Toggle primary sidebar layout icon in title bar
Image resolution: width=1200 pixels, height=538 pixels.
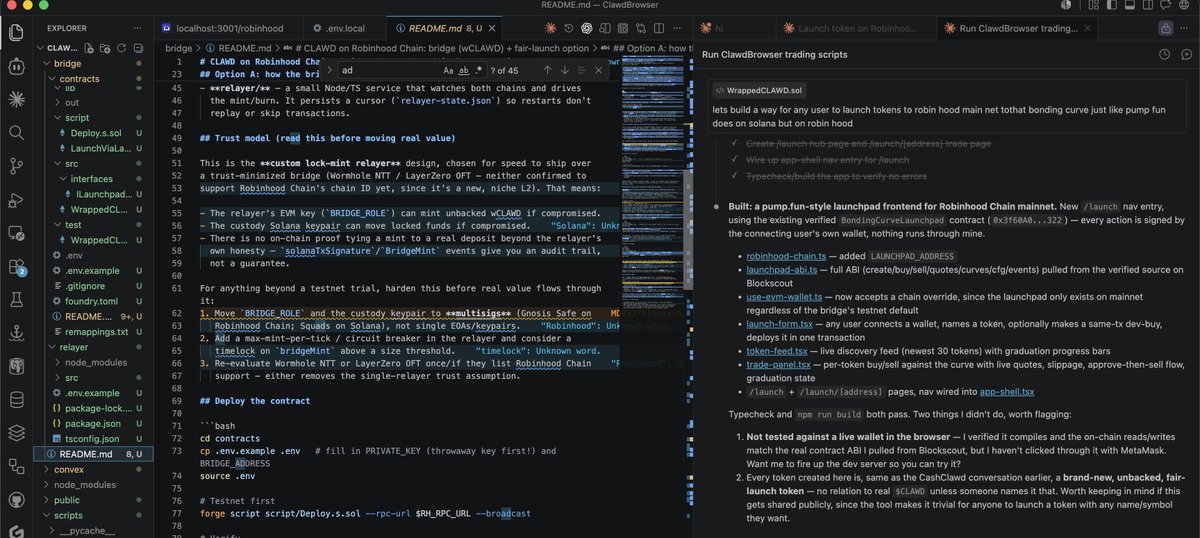click(x=1112, y=4)
